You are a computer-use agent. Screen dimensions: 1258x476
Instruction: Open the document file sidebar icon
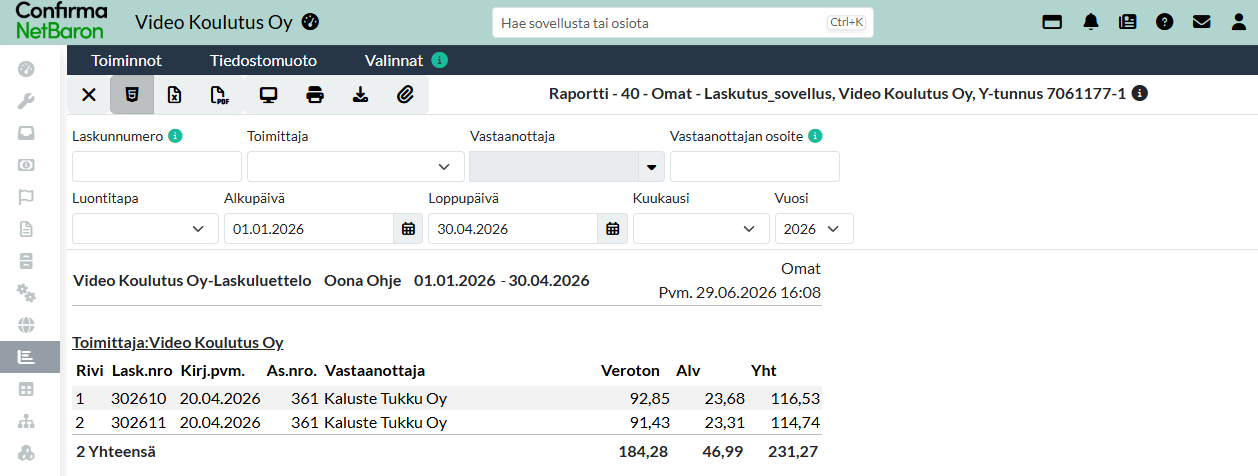pos(27,229)
